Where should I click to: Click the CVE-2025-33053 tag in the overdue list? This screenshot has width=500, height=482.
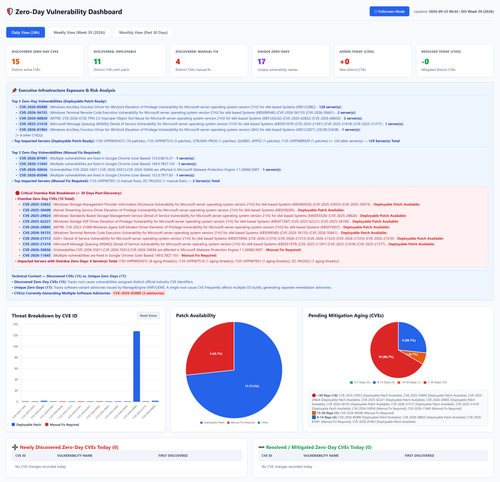point(37,204)
